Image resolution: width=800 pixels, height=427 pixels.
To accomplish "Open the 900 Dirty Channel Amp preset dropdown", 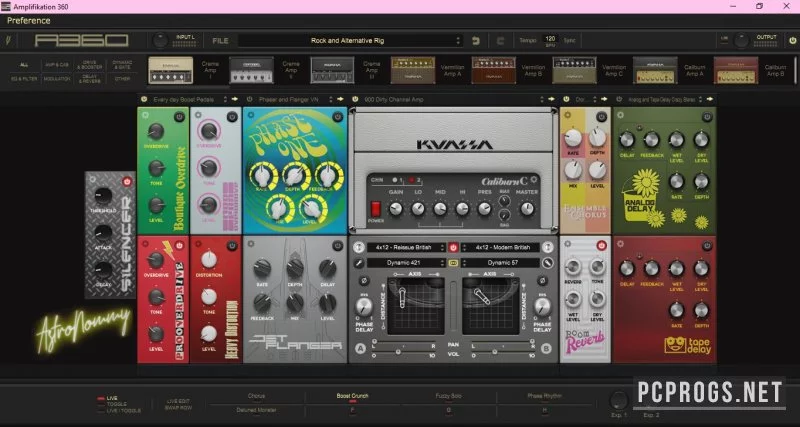I will (454, 99).
